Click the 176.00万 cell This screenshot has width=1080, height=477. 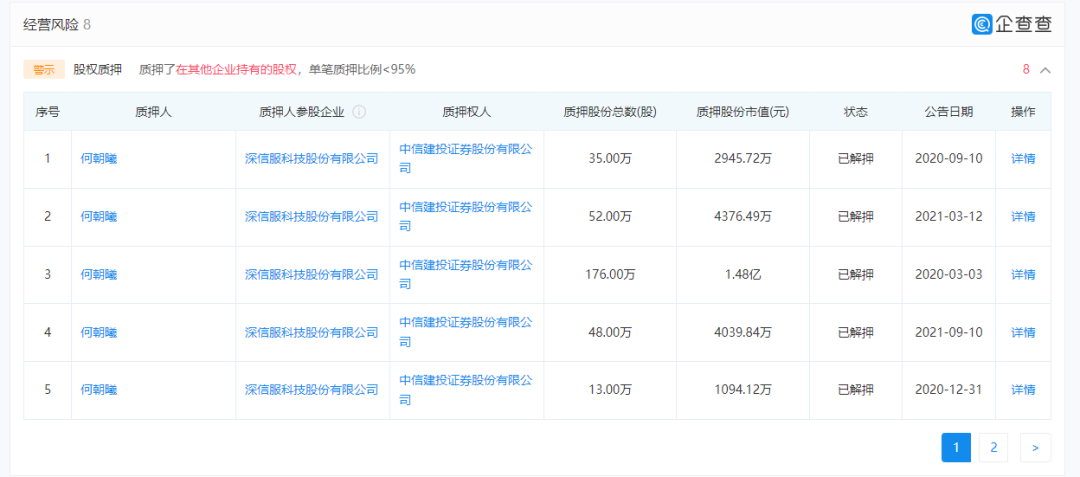(610, 274)
